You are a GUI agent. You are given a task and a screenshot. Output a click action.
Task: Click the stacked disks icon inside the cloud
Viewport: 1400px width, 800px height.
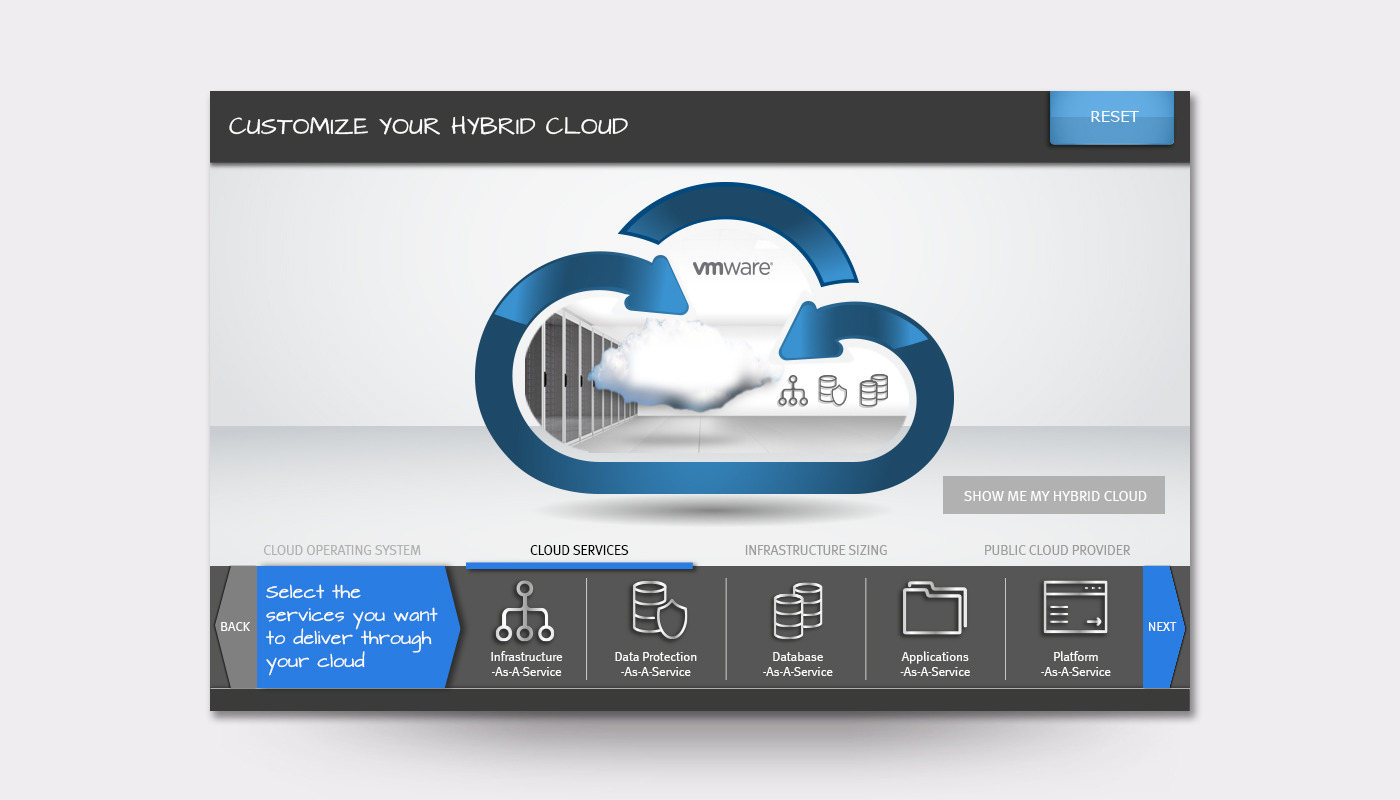(x=875, y=388)
